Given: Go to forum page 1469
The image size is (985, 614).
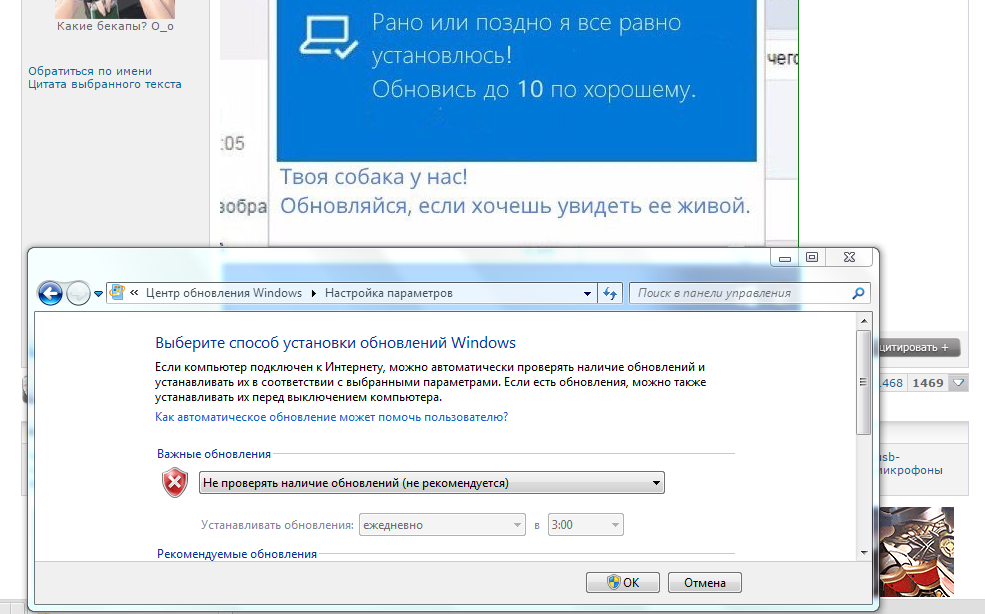Looking at the screenshot, I should click(x=928, y=383).
